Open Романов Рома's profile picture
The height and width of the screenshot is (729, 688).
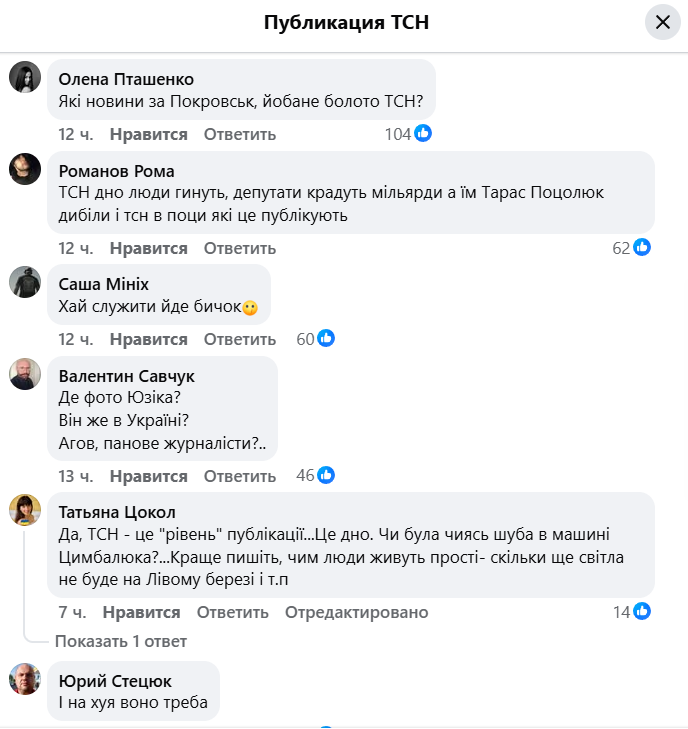pos(25,169)
